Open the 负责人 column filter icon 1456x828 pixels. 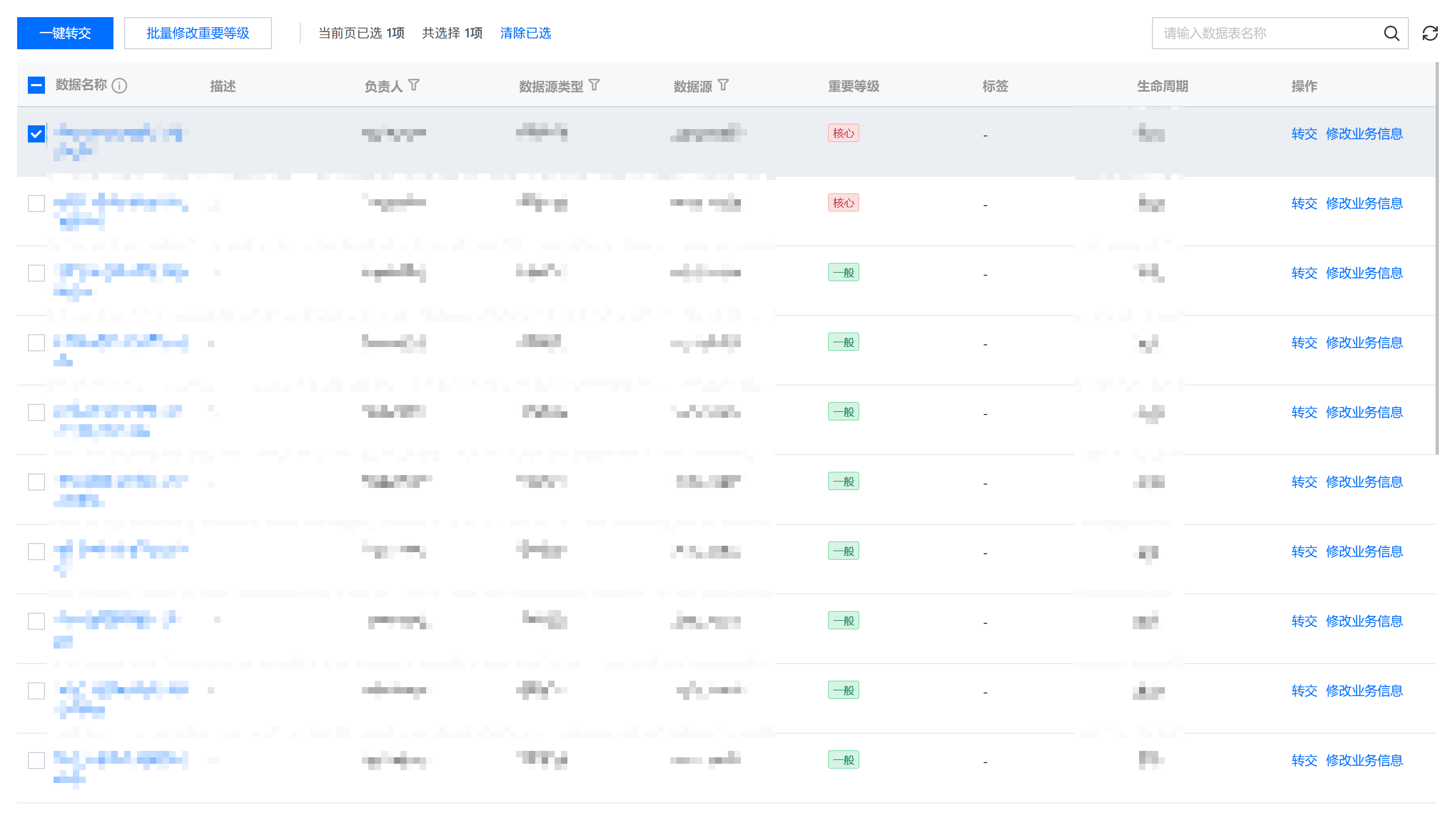[x=414, y=85]
